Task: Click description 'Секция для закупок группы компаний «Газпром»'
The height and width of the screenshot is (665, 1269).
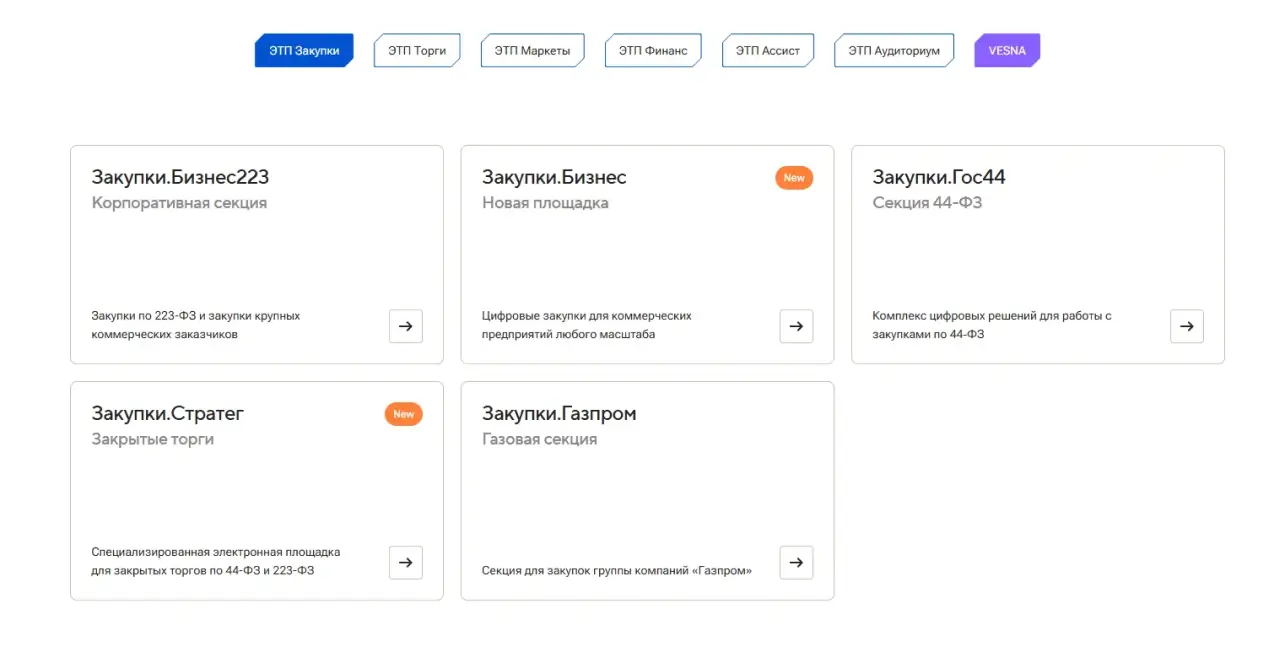Action: (617, 571)
